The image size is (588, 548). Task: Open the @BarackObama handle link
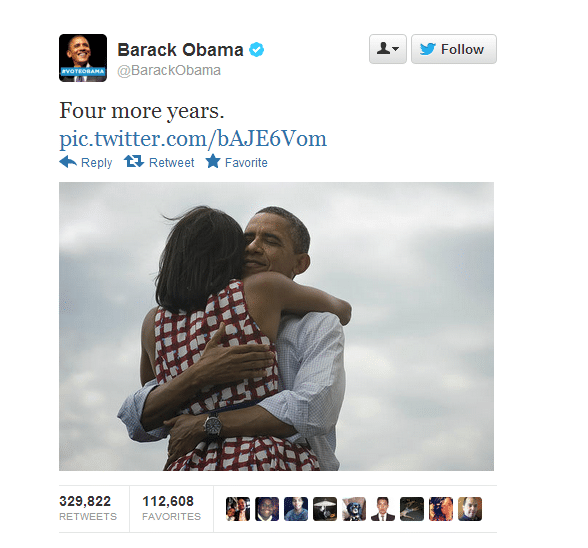point(169,71)
